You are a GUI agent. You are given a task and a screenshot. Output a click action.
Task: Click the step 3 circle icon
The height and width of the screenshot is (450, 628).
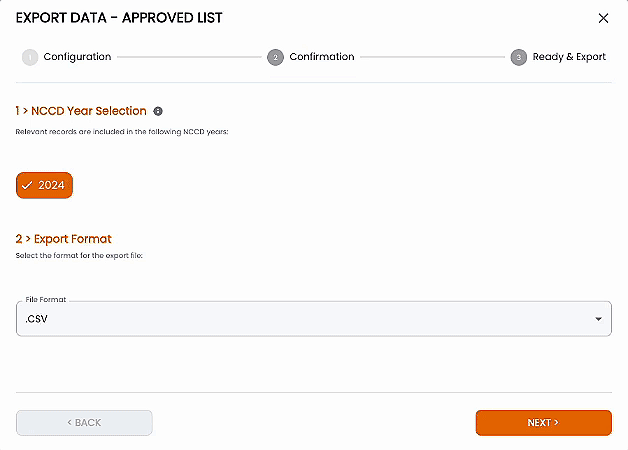518,57
